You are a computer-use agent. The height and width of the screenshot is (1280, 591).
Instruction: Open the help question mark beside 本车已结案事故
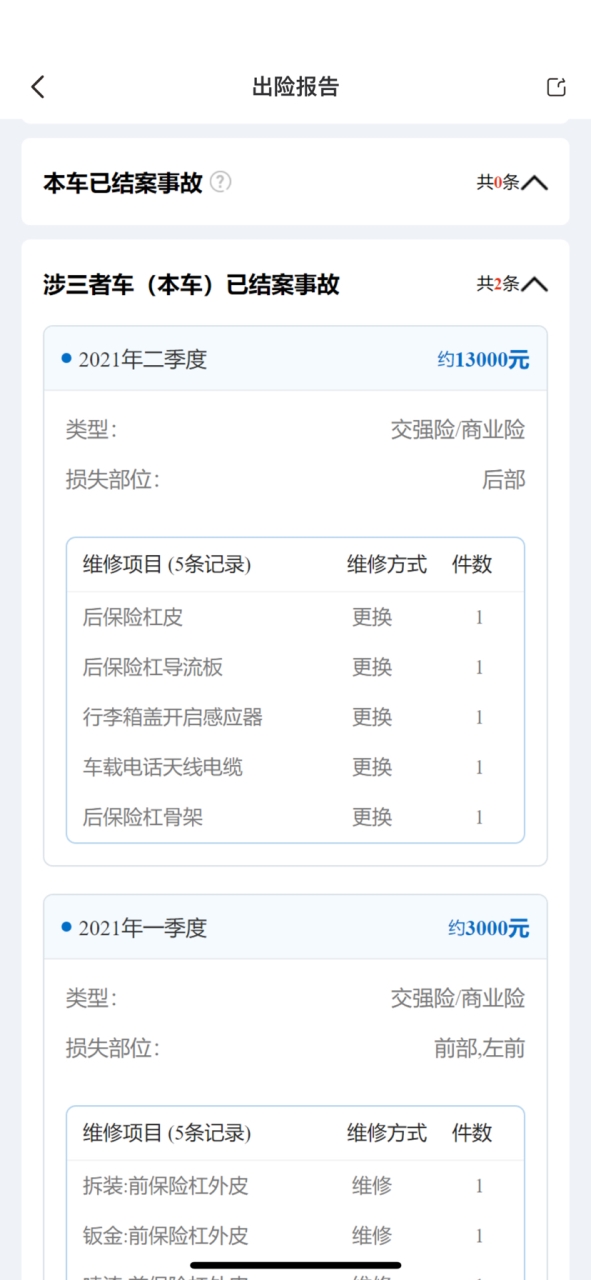[221, 182]
